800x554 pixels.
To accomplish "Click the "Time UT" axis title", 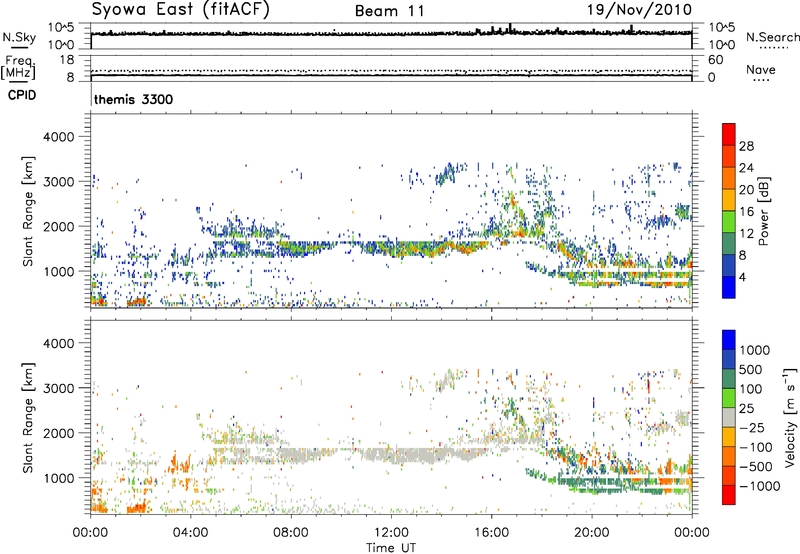I will click(391, 548).
